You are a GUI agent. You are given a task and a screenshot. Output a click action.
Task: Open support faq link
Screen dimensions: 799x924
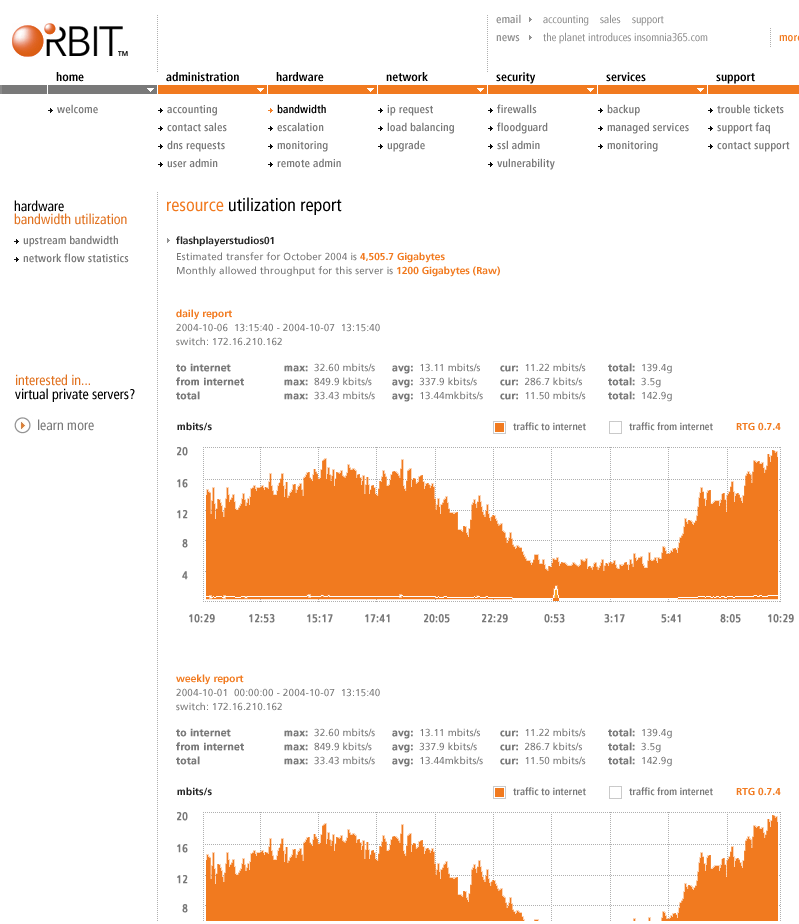[744, 127]
